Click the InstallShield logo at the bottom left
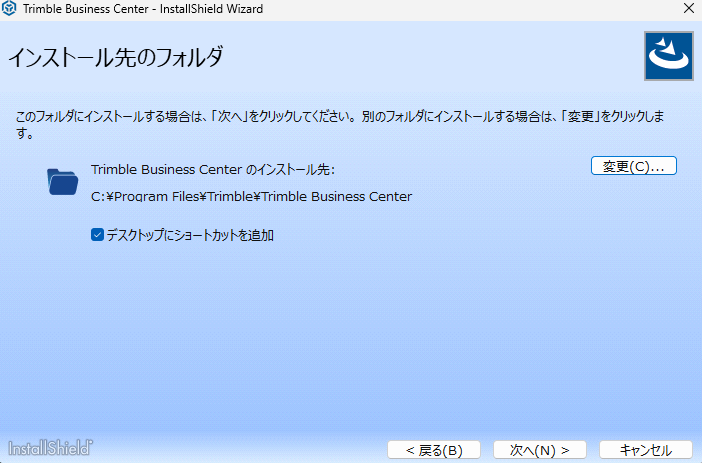 coord(51,446)
